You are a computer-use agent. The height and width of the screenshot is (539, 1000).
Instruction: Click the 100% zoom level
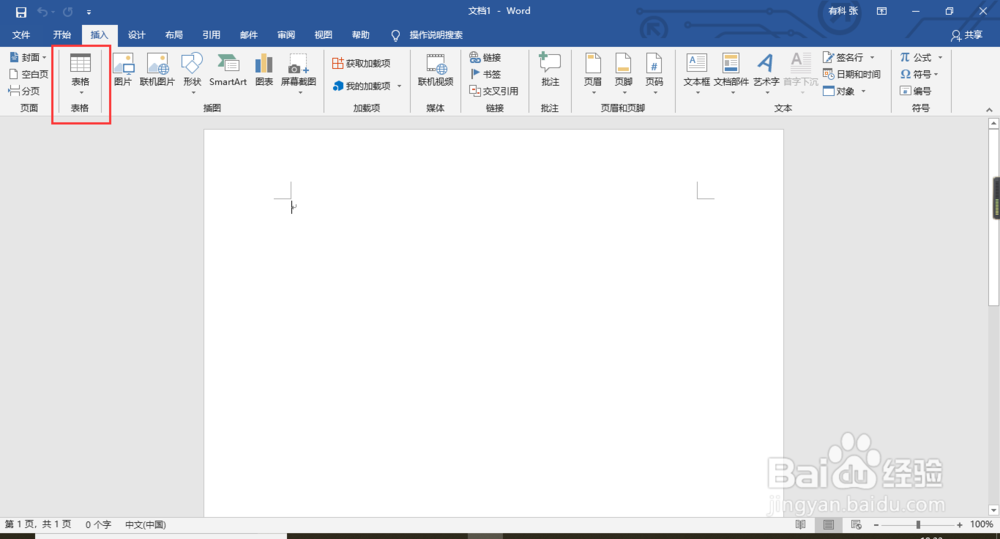pos(981,524)
